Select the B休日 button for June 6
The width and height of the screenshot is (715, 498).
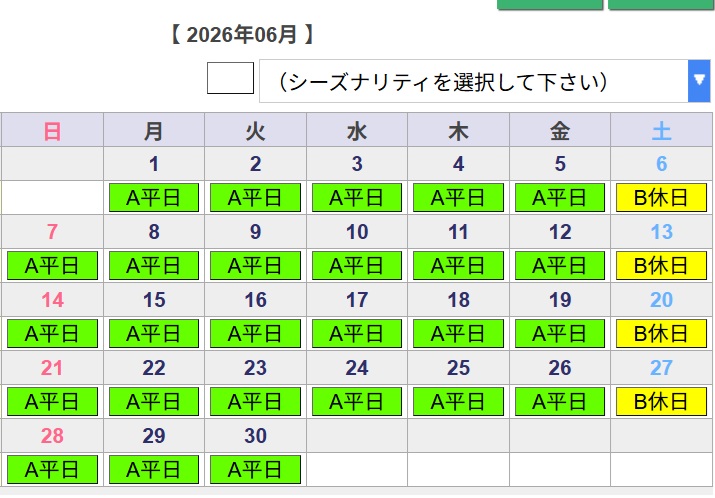[661, 198]
